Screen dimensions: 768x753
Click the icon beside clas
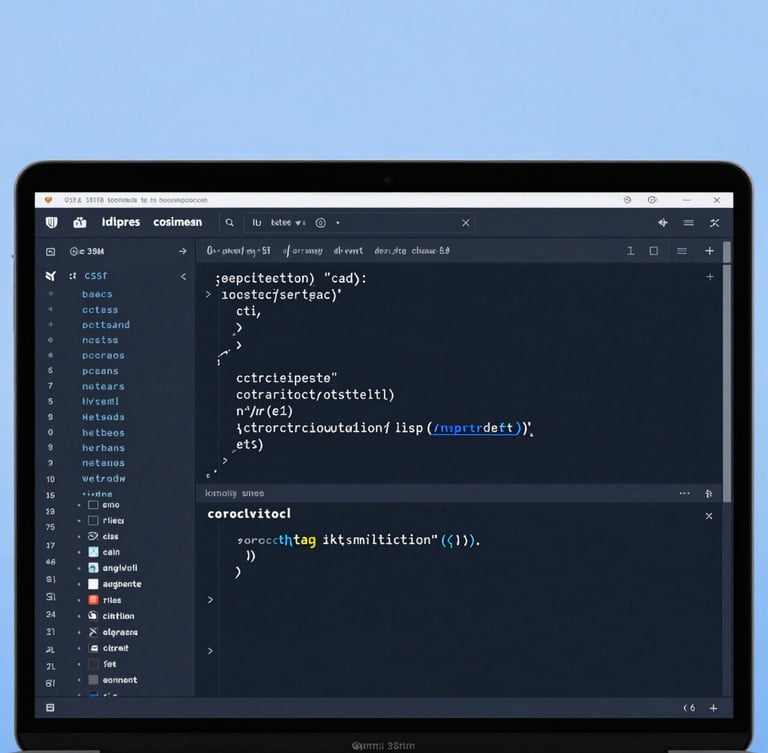pos(93,536)
